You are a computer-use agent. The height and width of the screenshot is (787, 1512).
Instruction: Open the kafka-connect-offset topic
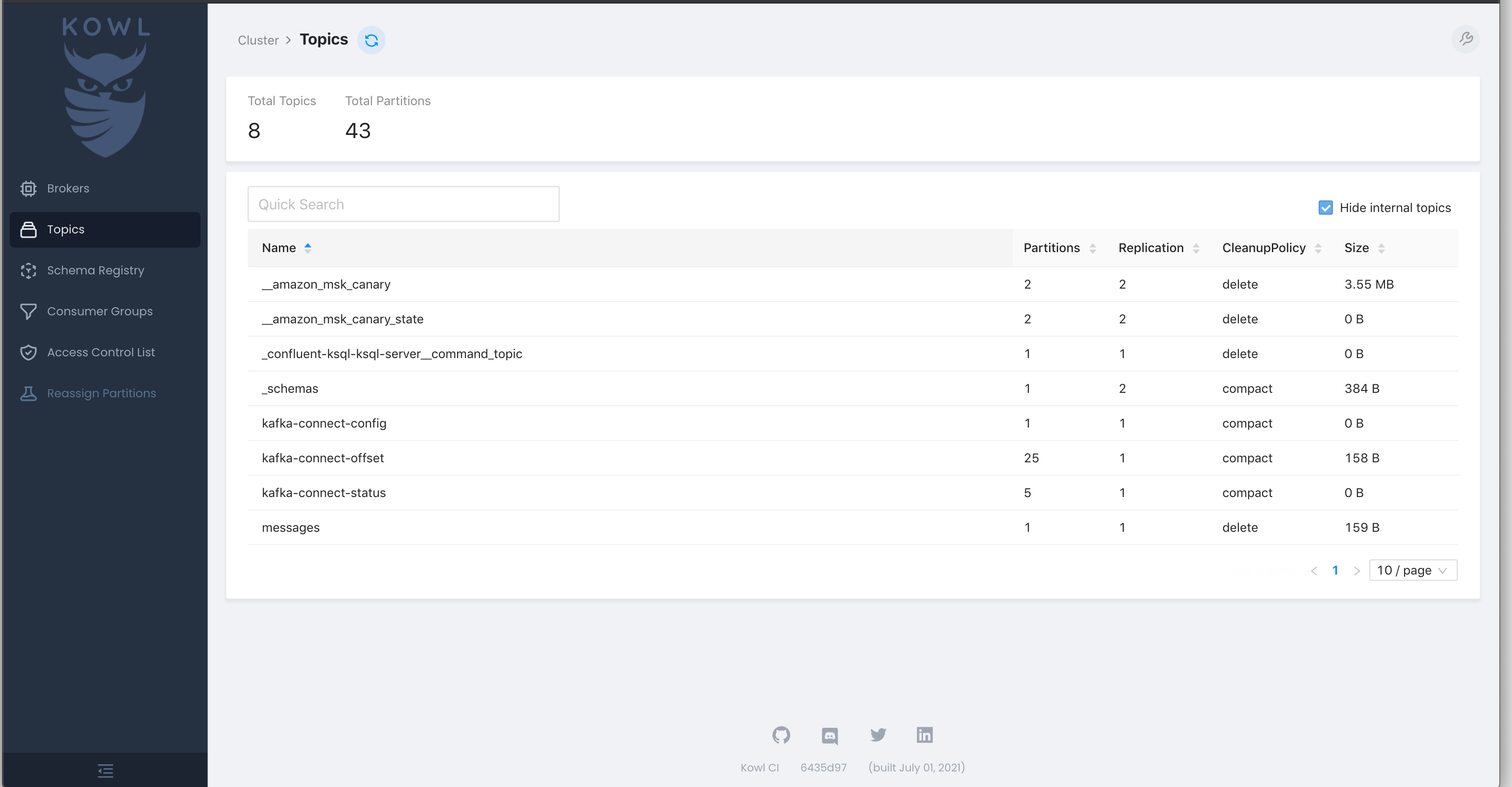click(323, 458)
